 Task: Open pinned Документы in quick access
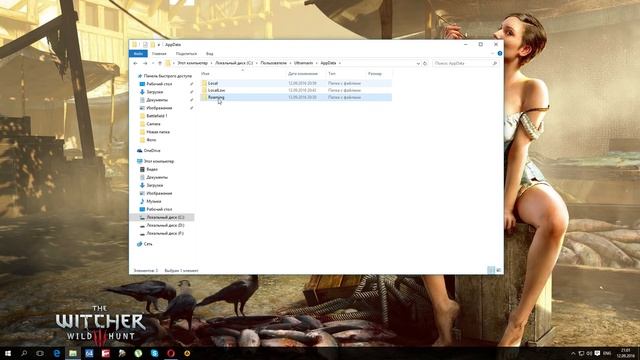[157, 100]
